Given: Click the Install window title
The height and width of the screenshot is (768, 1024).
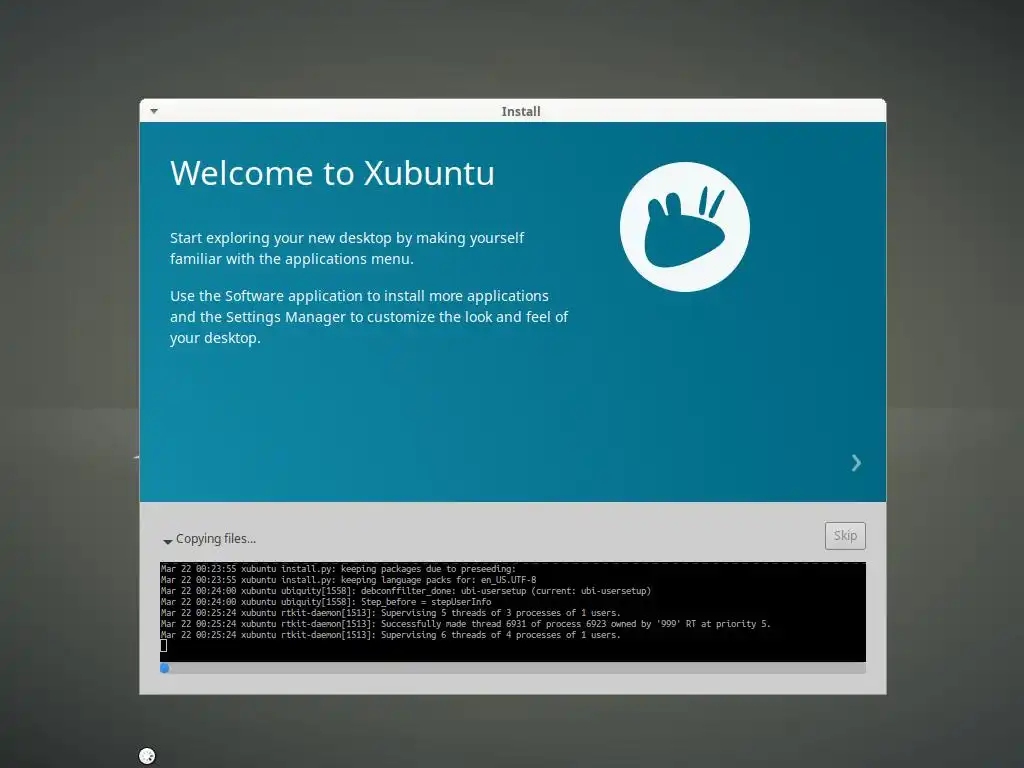Looking at the screenshot, I should point(520,112).
